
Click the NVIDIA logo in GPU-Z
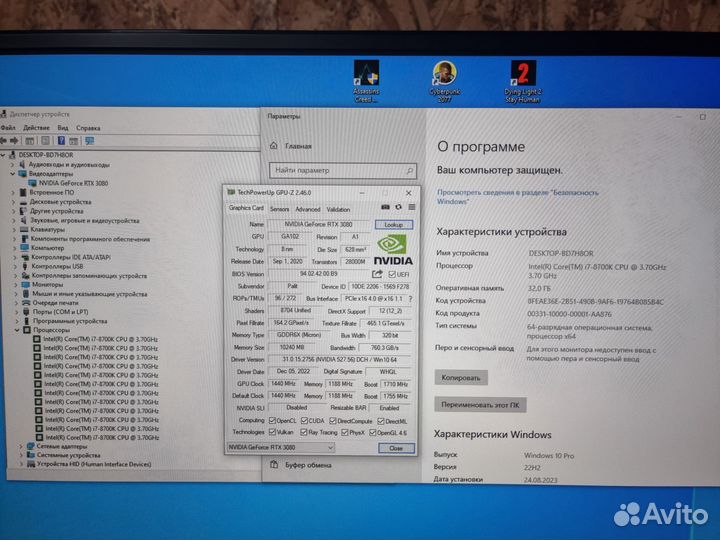(393, 250)
